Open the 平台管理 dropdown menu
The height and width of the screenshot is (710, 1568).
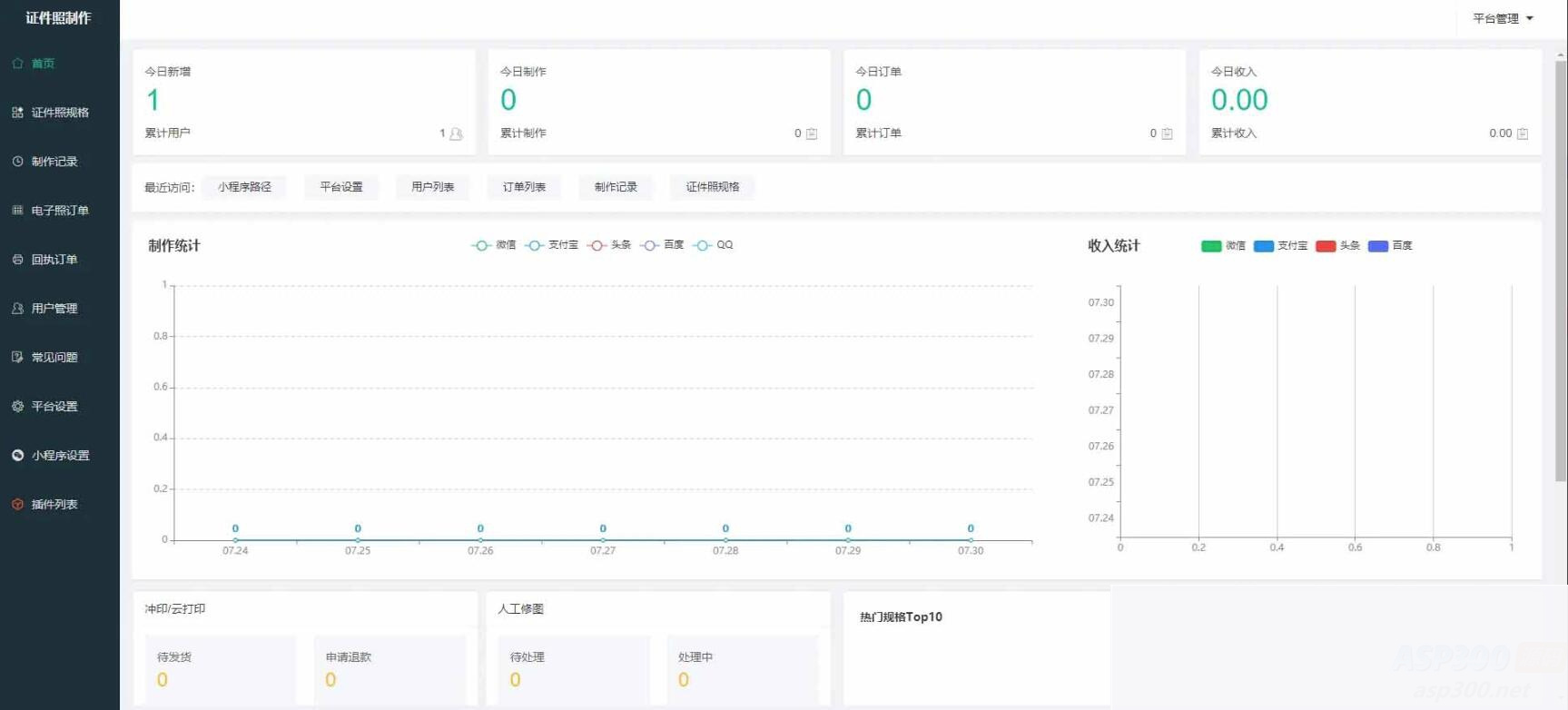[x=1503, y=18]
